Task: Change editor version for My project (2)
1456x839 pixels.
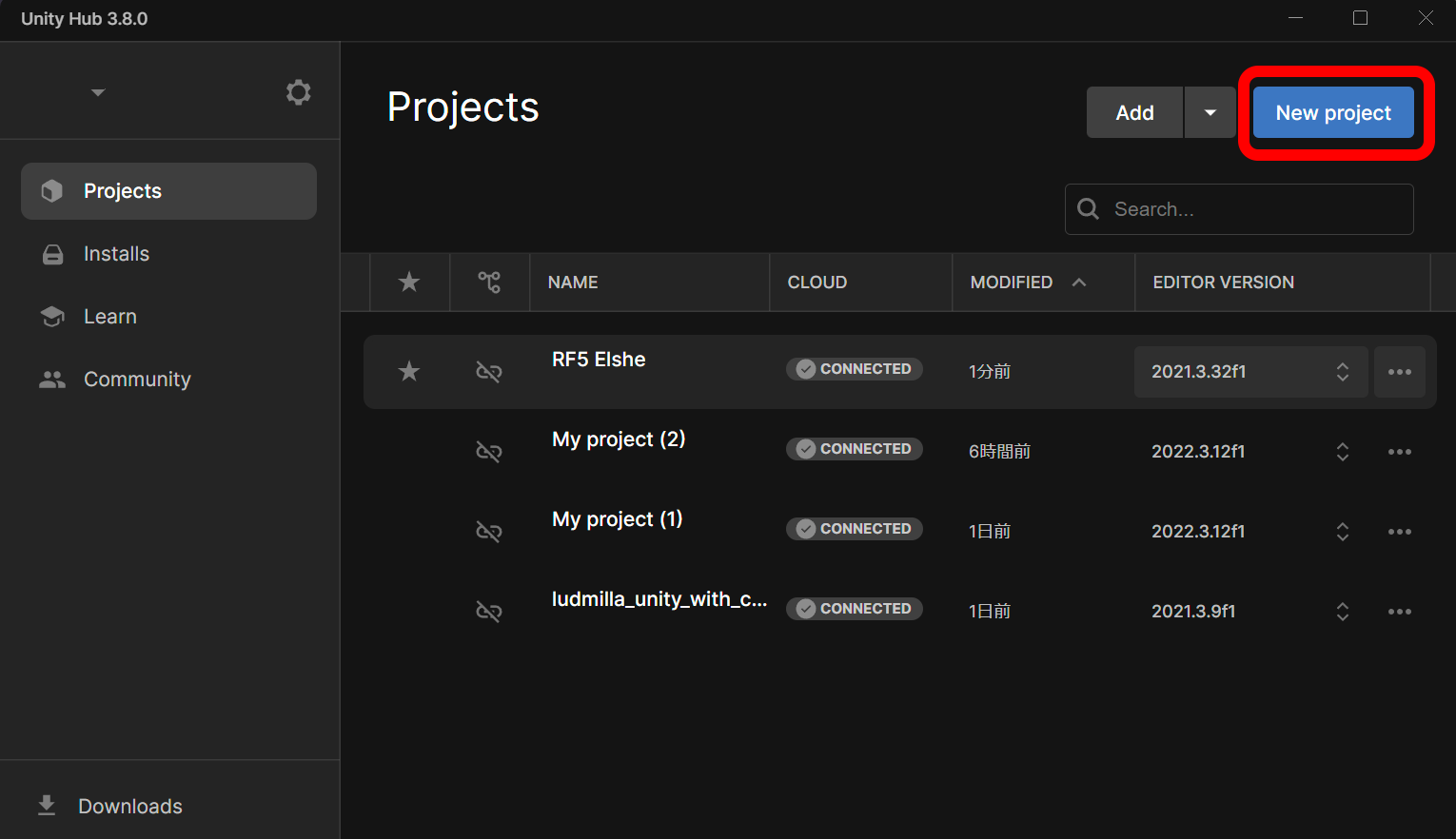Action: [1251, 452]
